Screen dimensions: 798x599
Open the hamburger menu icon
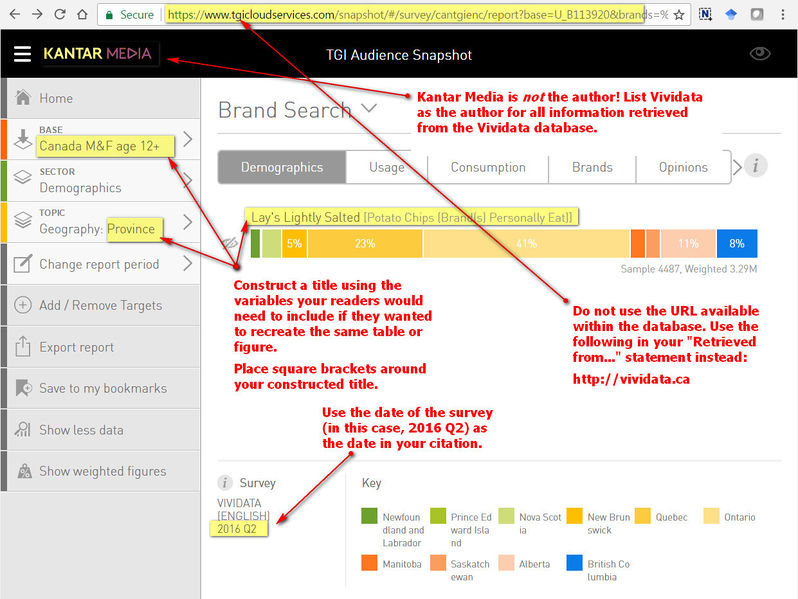(22, 54)
